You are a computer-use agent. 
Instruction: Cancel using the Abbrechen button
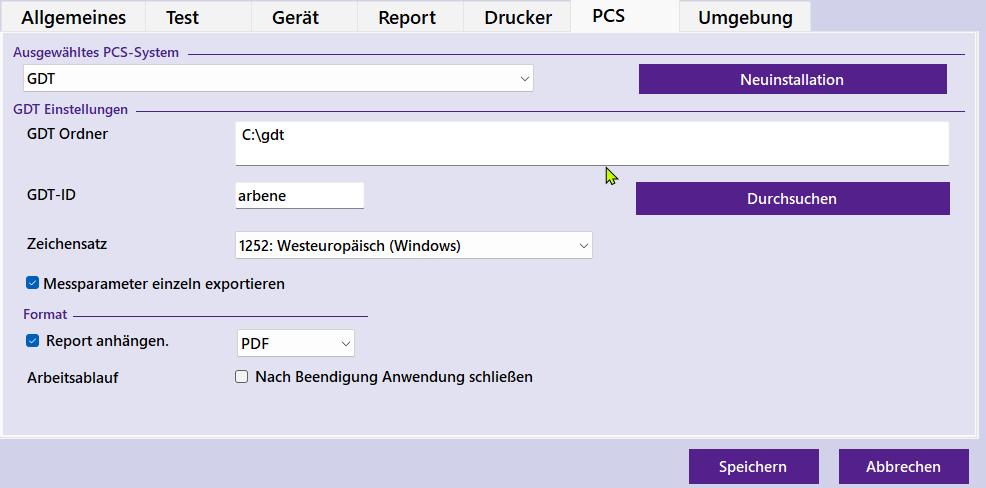click(903, 466)
